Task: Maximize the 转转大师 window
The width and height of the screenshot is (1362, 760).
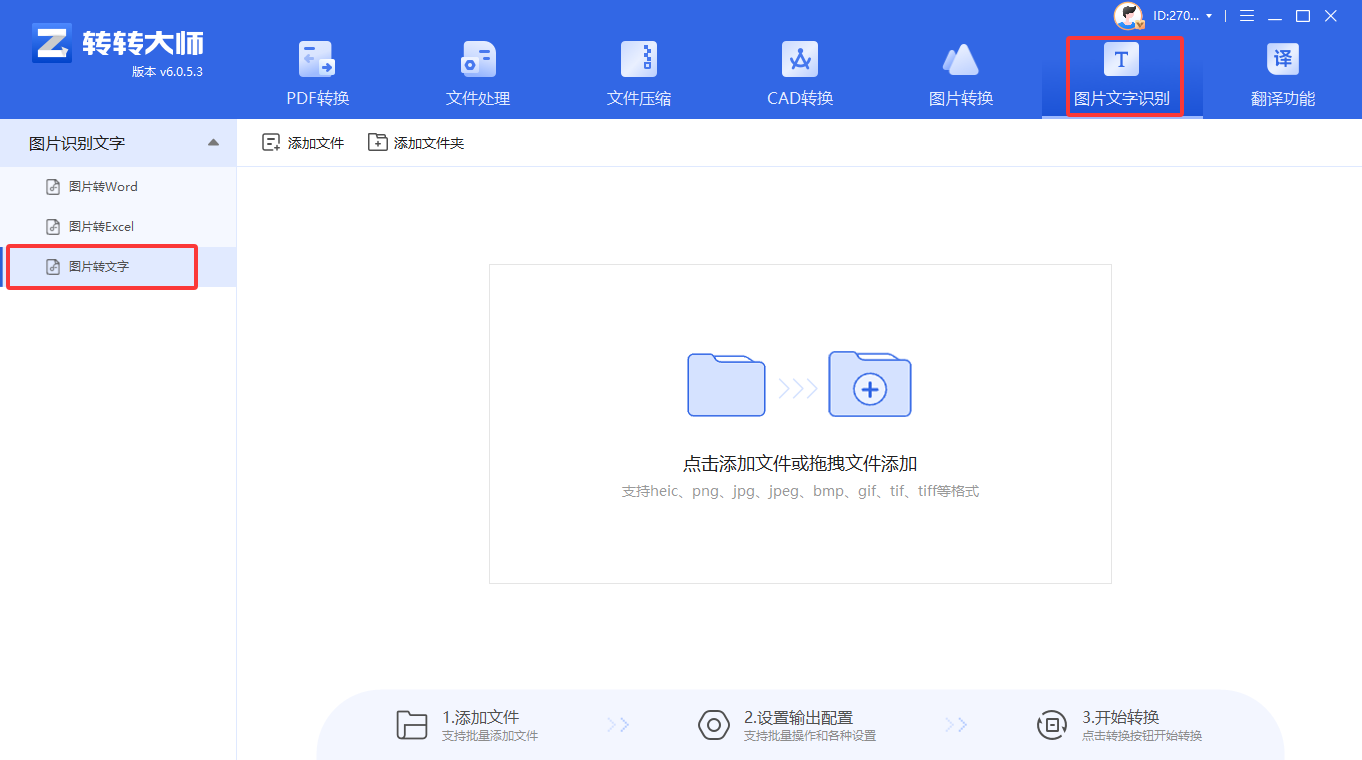Action: [1303, 16]
